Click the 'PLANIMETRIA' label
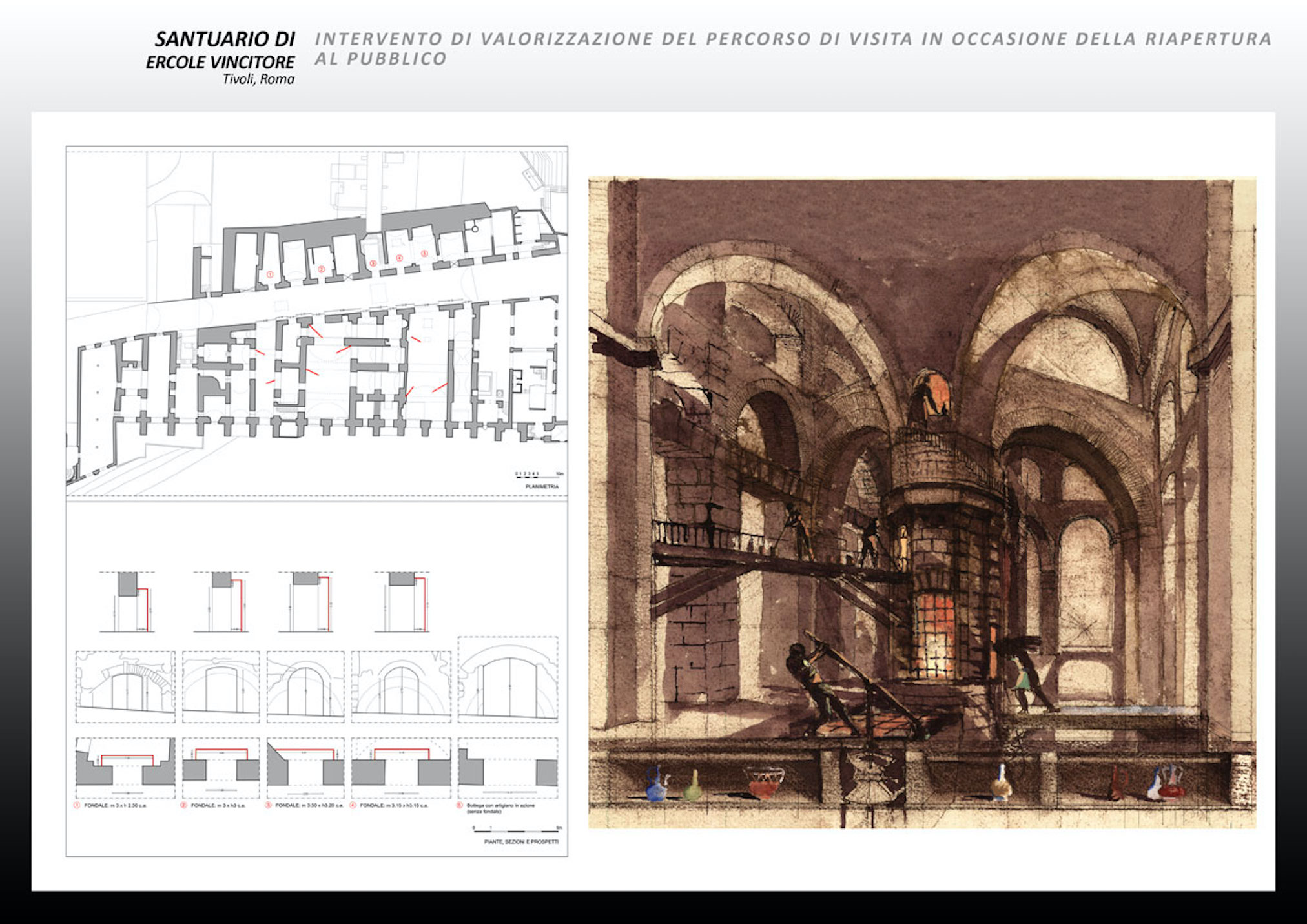The image size is (1307, 924). click(x=542, y=486)
